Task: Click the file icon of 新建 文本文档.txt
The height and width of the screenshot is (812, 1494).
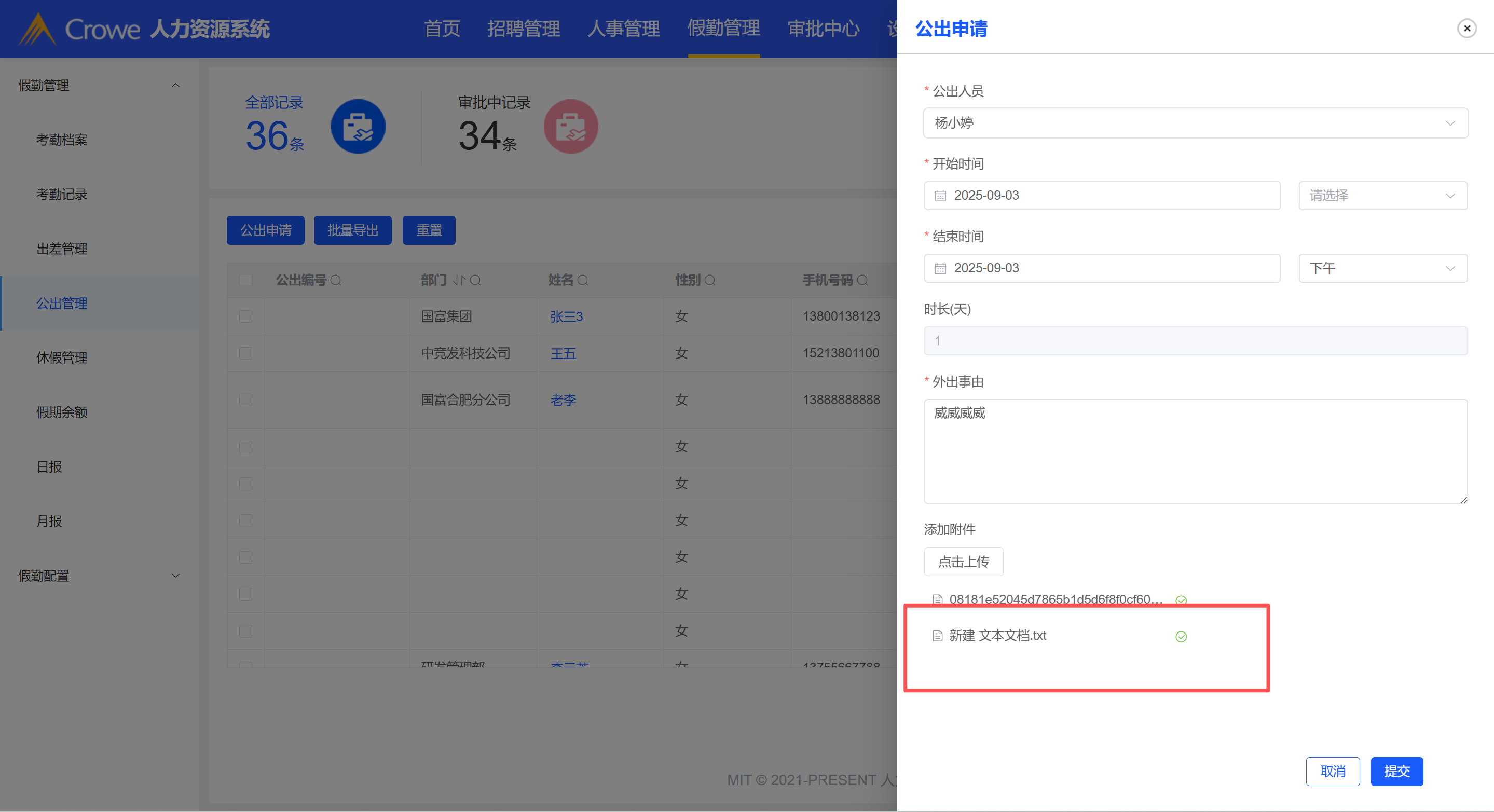Action: (937, 636)
